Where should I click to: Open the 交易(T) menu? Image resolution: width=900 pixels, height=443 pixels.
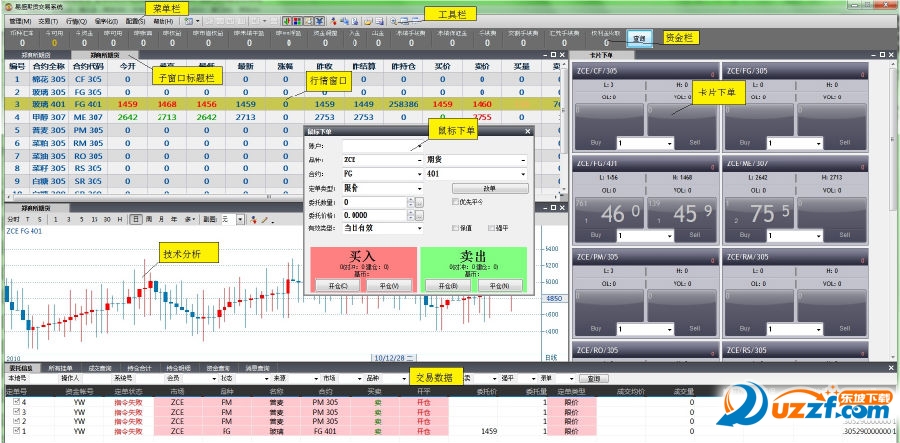click(x=48, y=21)
